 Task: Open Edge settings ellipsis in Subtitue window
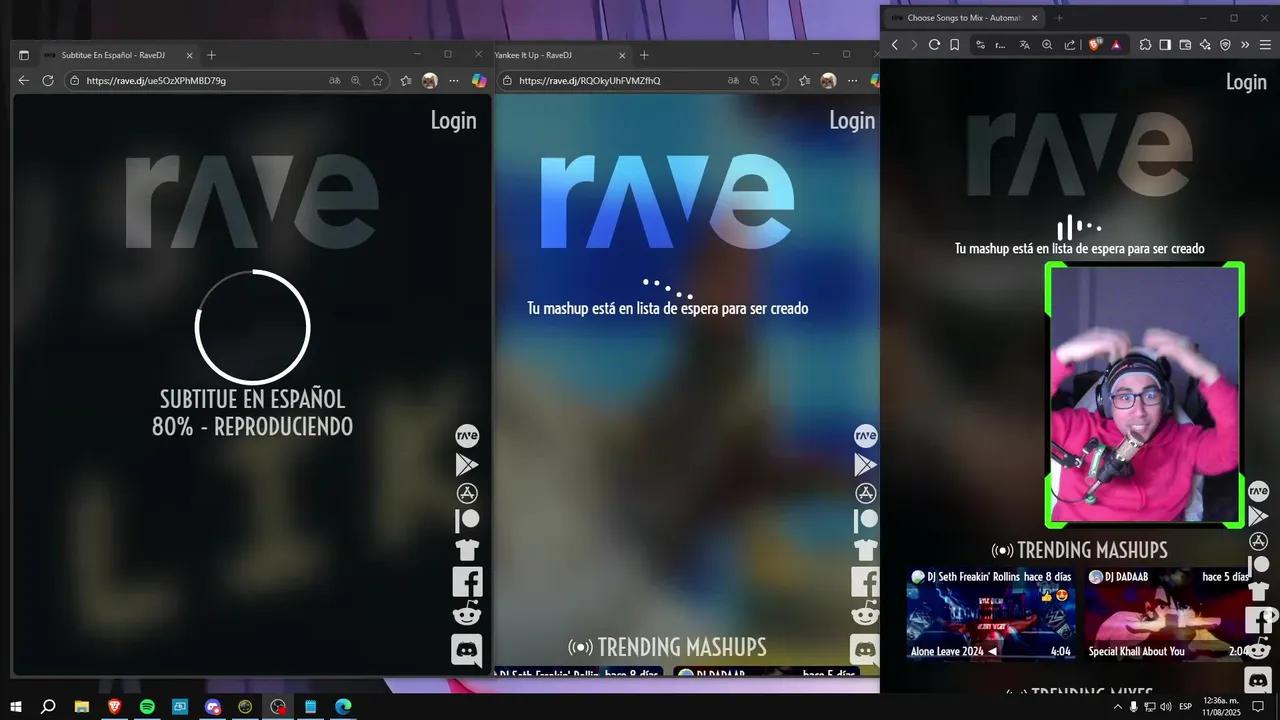coord(454,80)
